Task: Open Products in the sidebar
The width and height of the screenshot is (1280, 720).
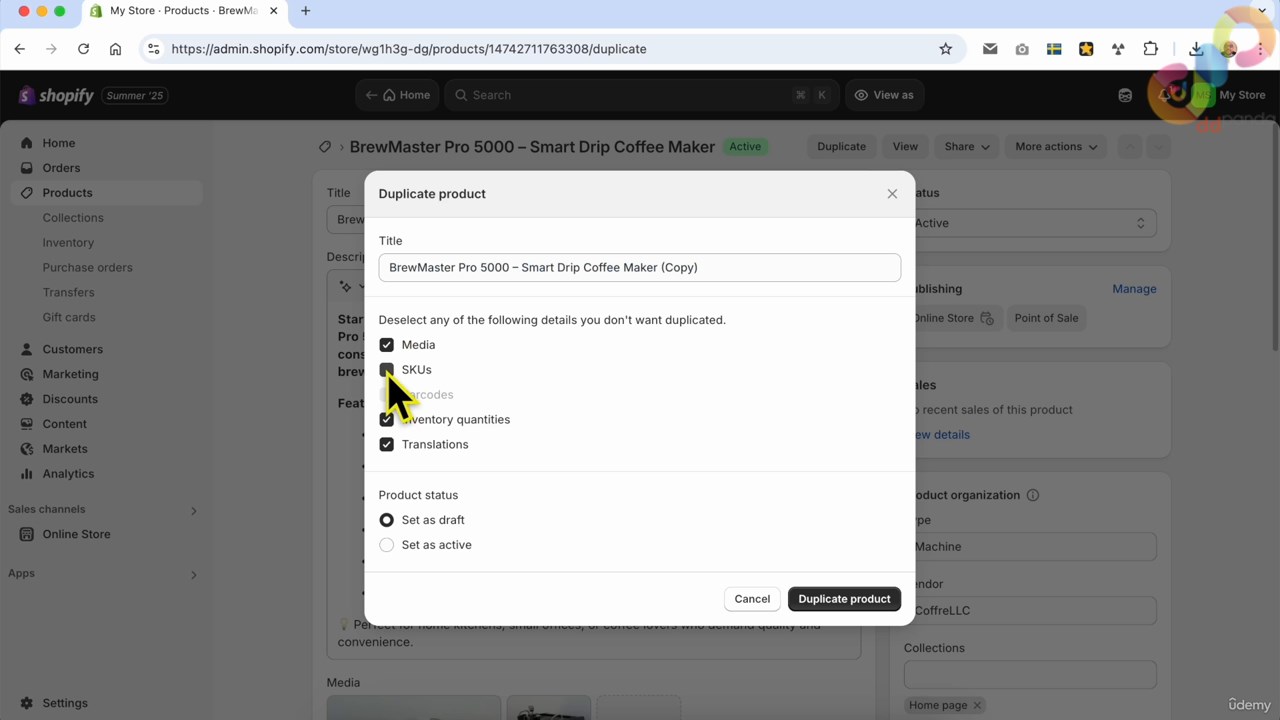Action: click(x=67, y=193)
